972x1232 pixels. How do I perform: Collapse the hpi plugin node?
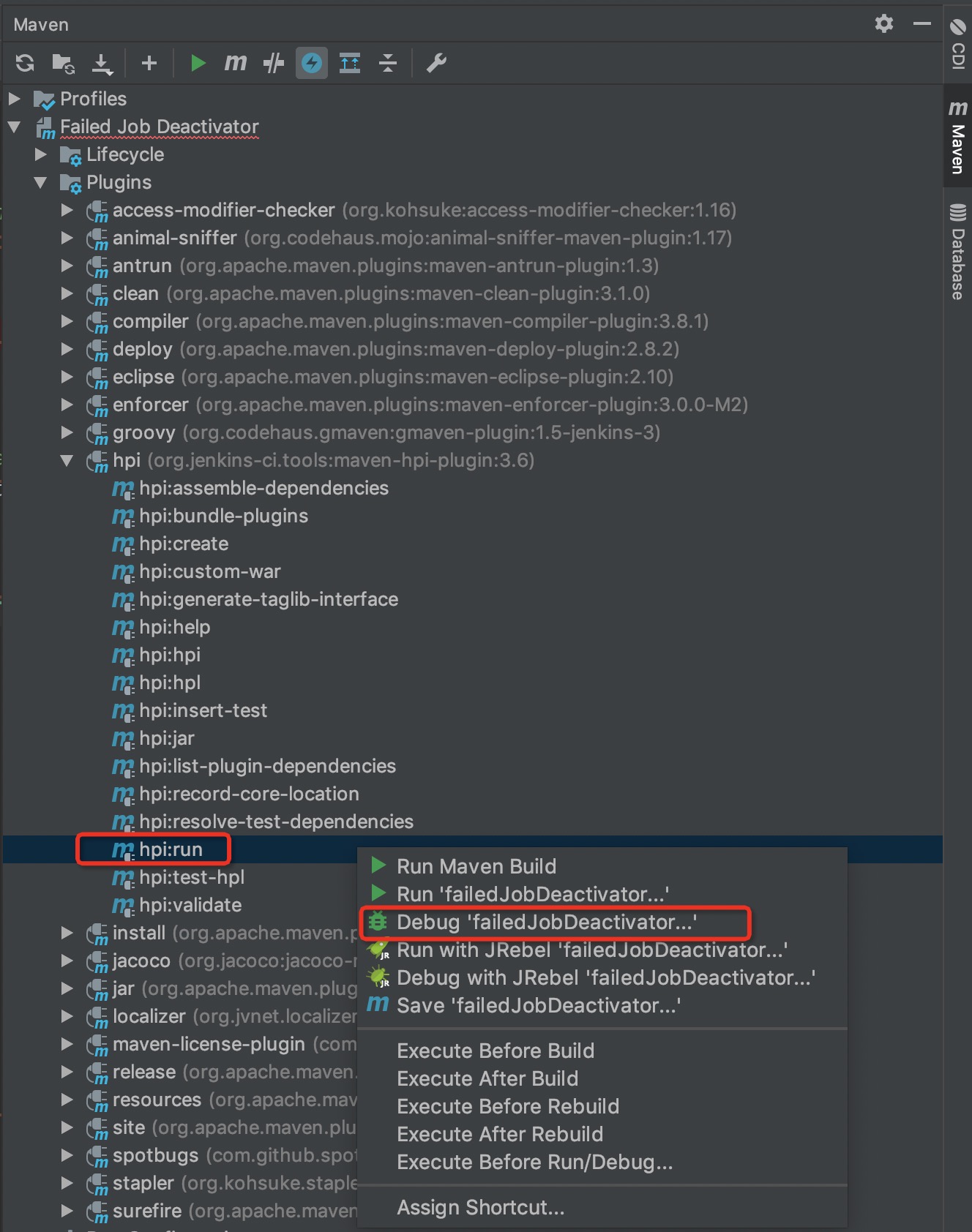67,460
